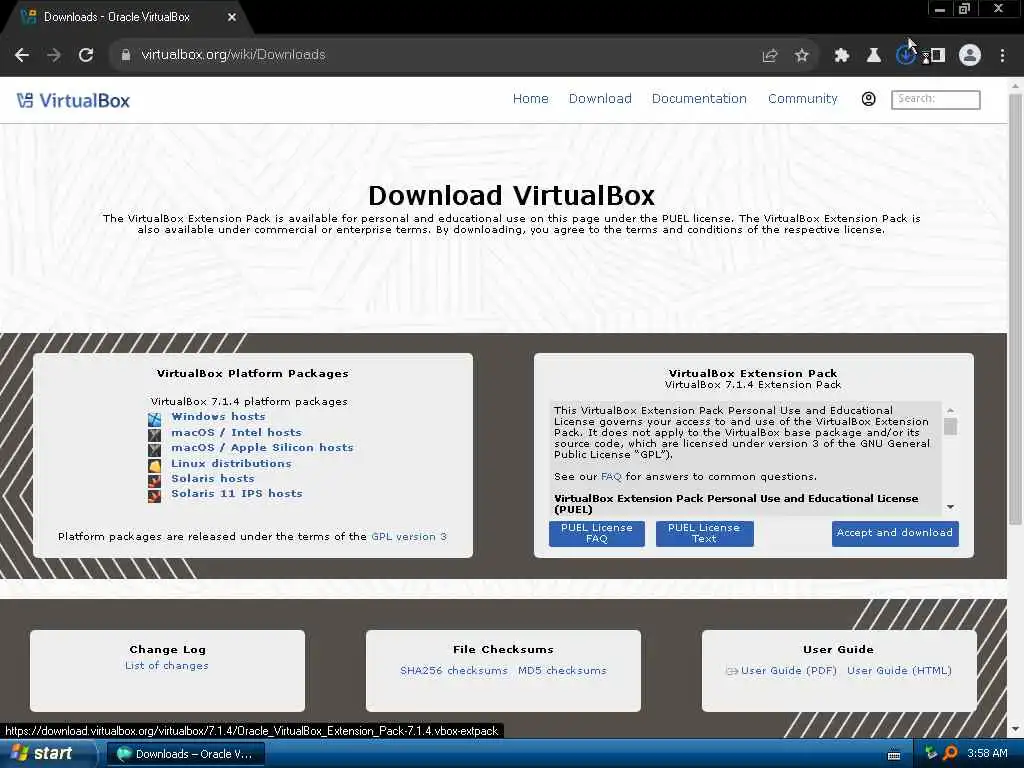Open the Download menu item
Screen dimensions: 1024x768
600,99
